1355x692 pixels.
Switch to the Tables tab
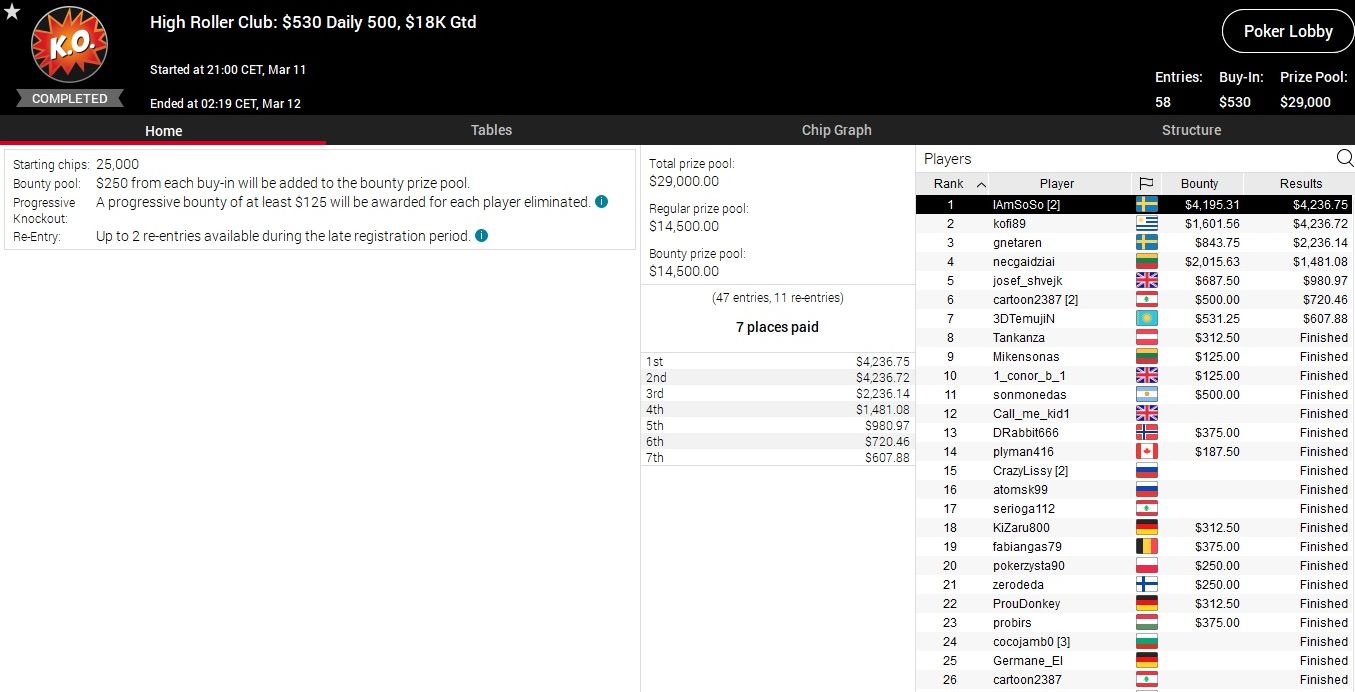(x=491, y=130)
